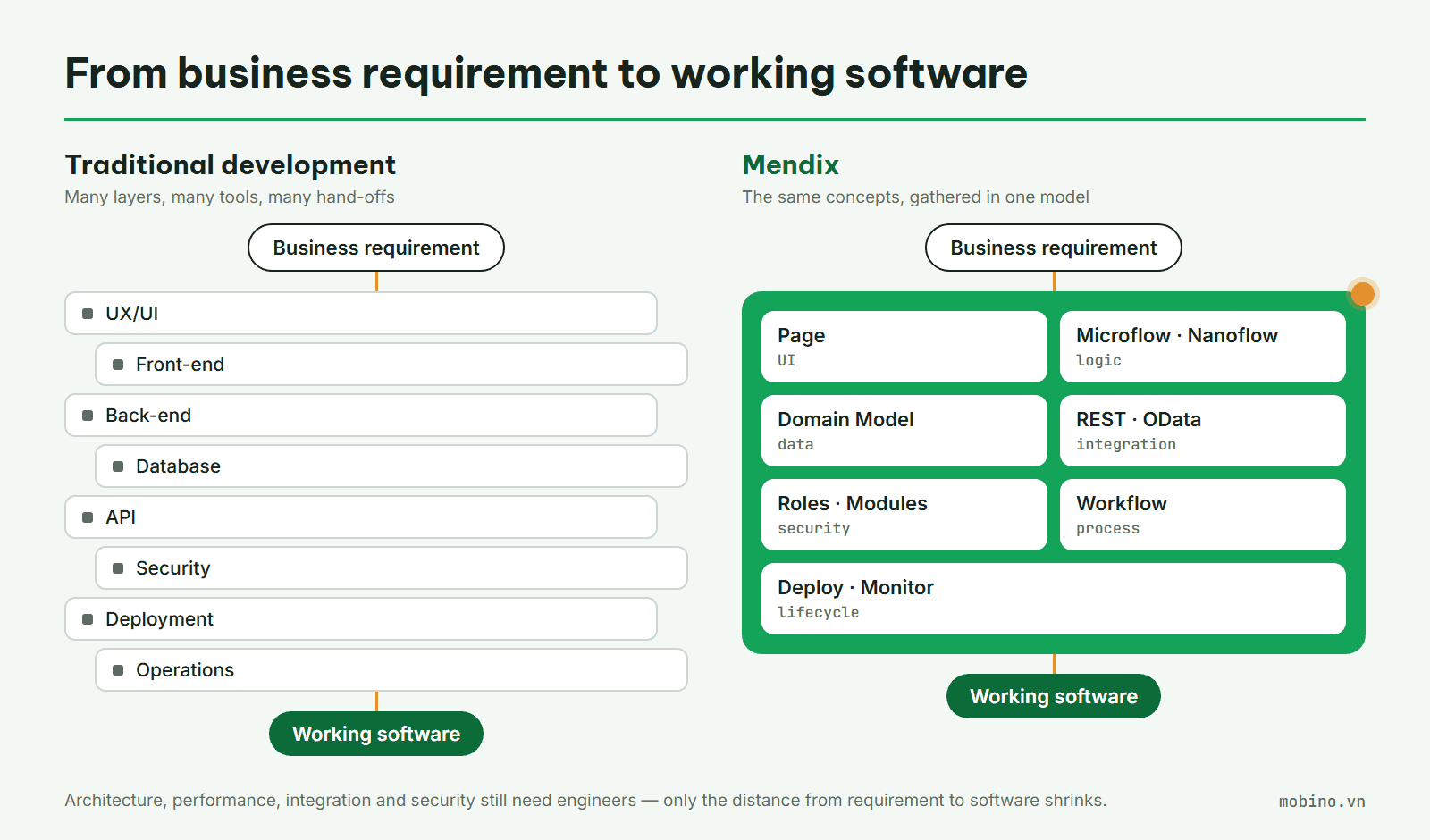Screen dimensions: 1430x840
Task: Open the Deploy · Monitor lifecycle card
Action: click(x=1054, y=599)
